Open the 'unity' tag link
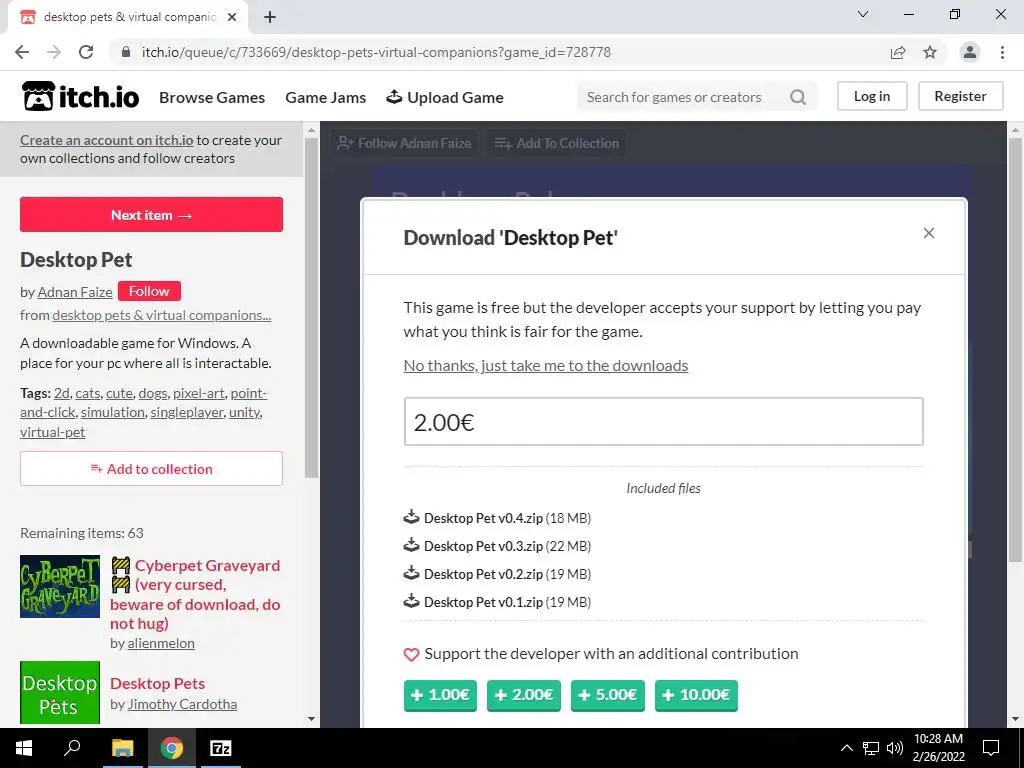Viewport: 1024px width, 768px height. click(244, 413)
